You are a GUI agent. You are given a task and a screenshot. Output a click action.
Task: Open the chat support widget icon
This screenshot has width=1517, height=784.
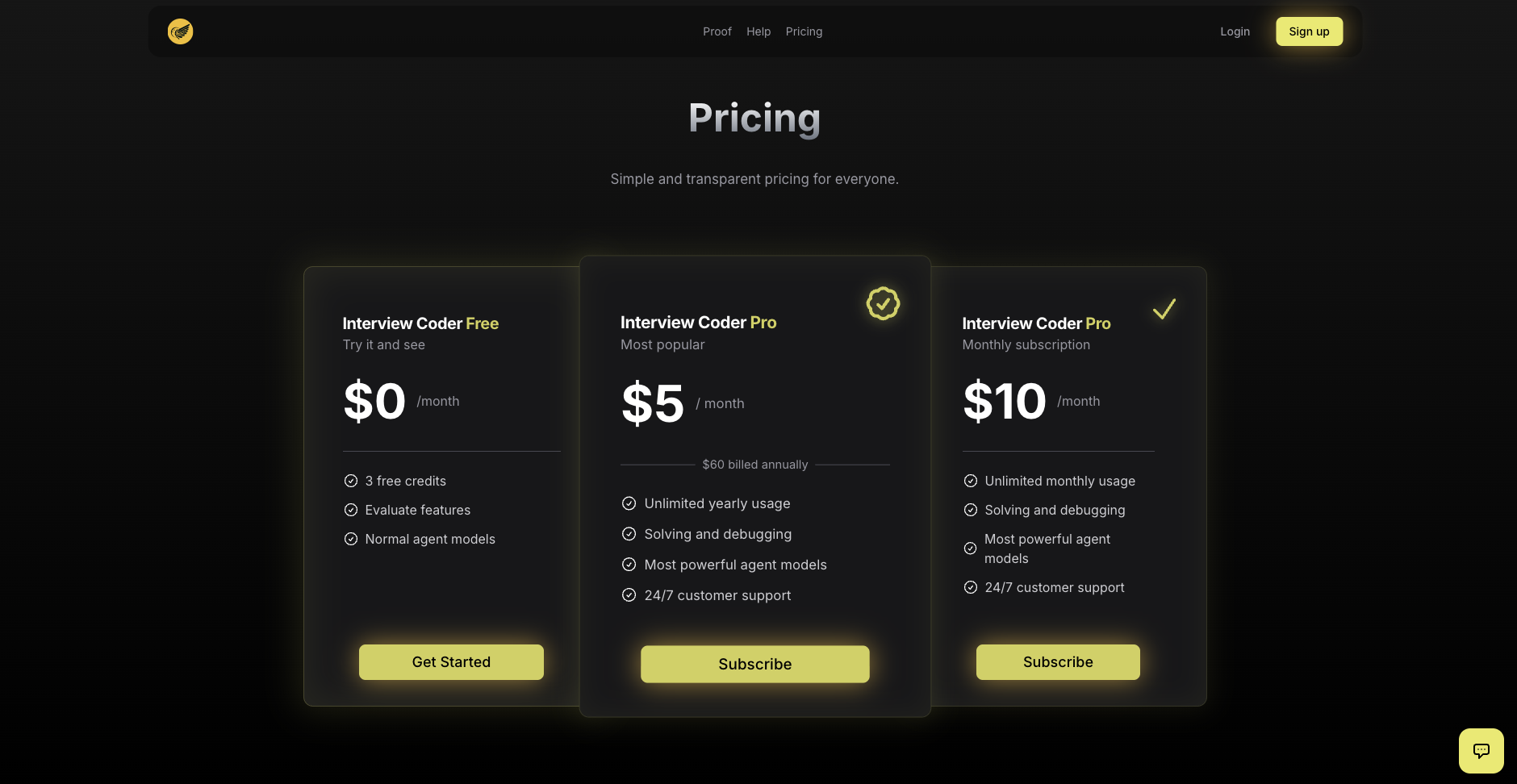[1481, 750]
